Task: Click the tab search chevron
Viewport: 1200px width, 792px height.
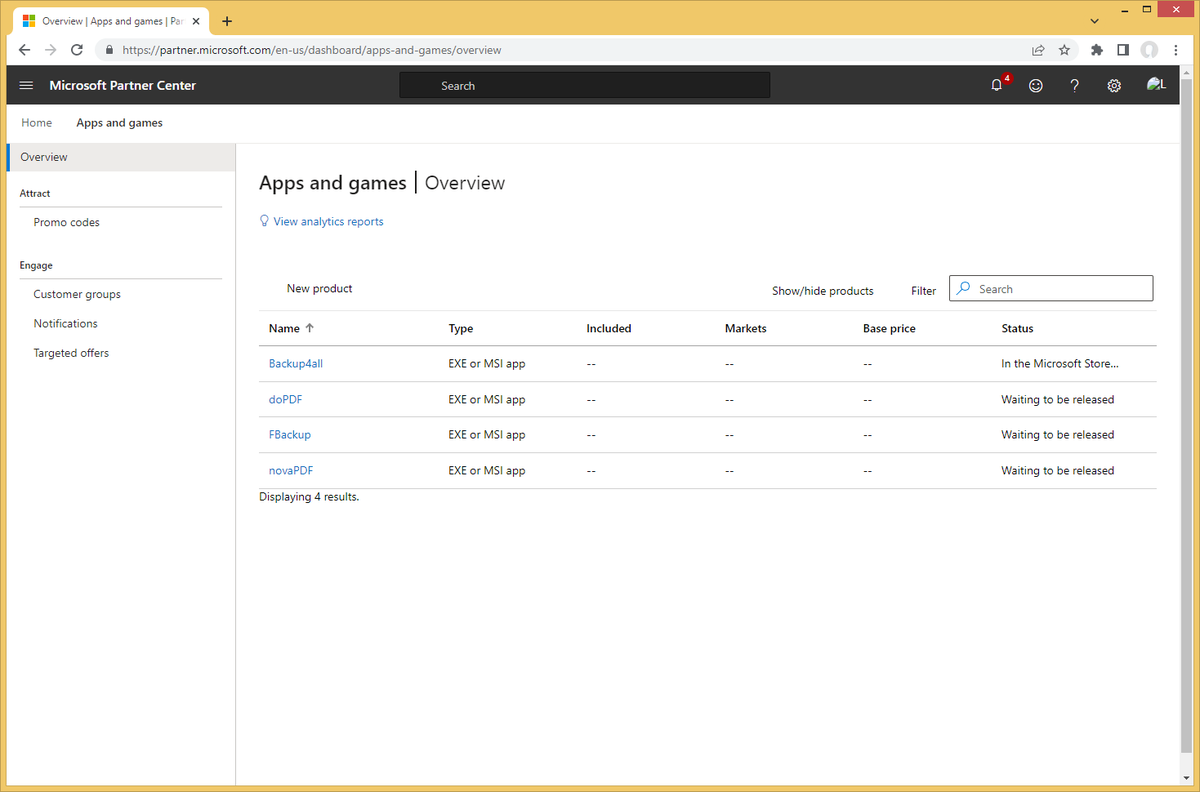Action: [x=1093, y=20]
